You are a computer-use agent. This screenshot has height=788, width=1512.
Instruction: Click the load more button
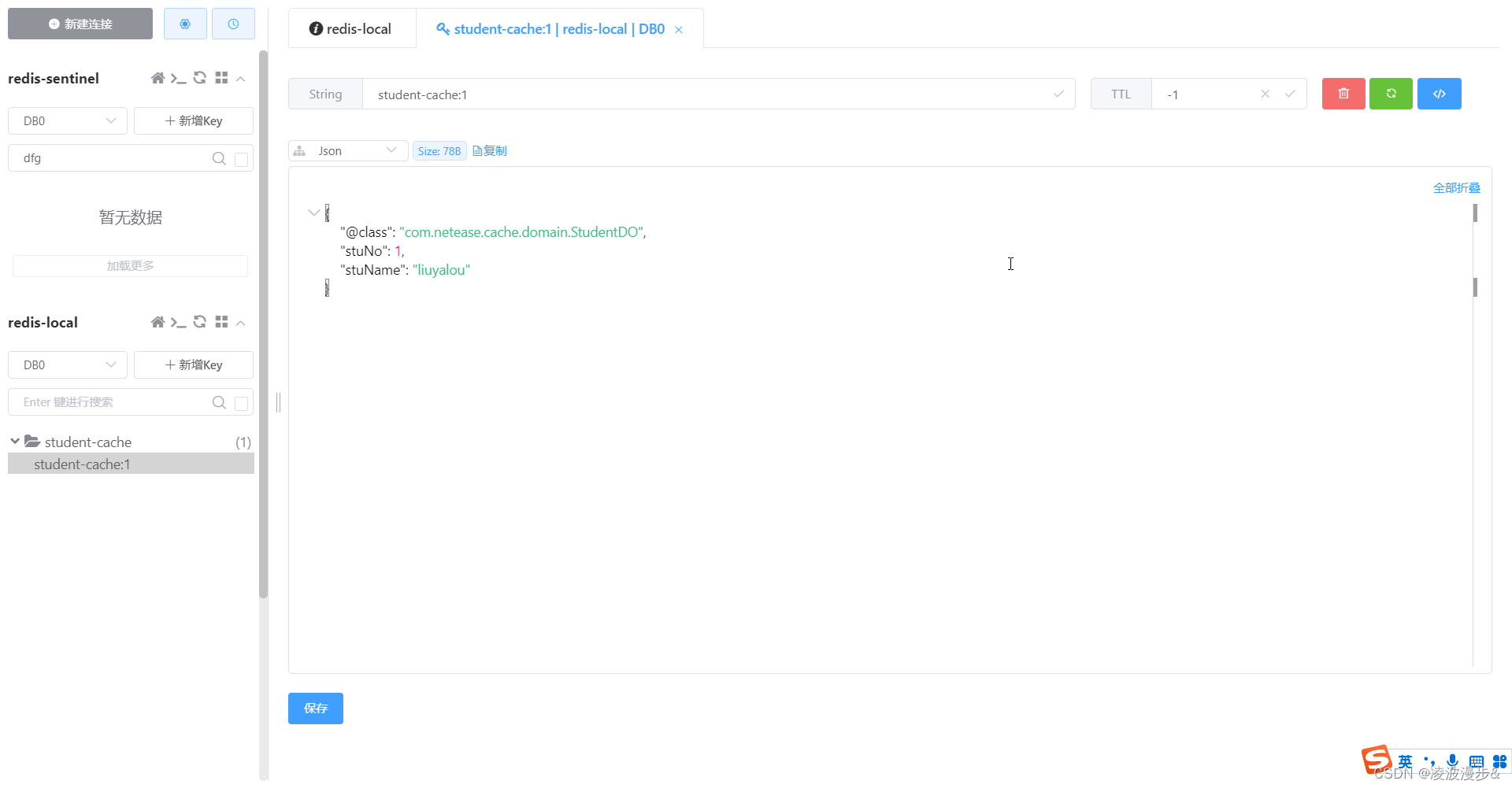[x=130, y=266]
